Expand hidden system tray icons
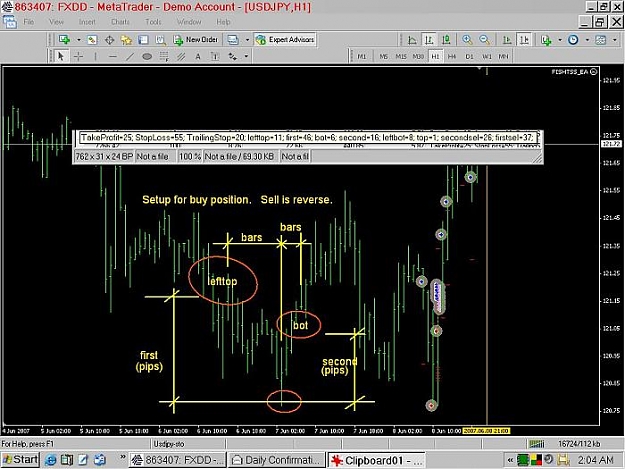 click(510, 461)
